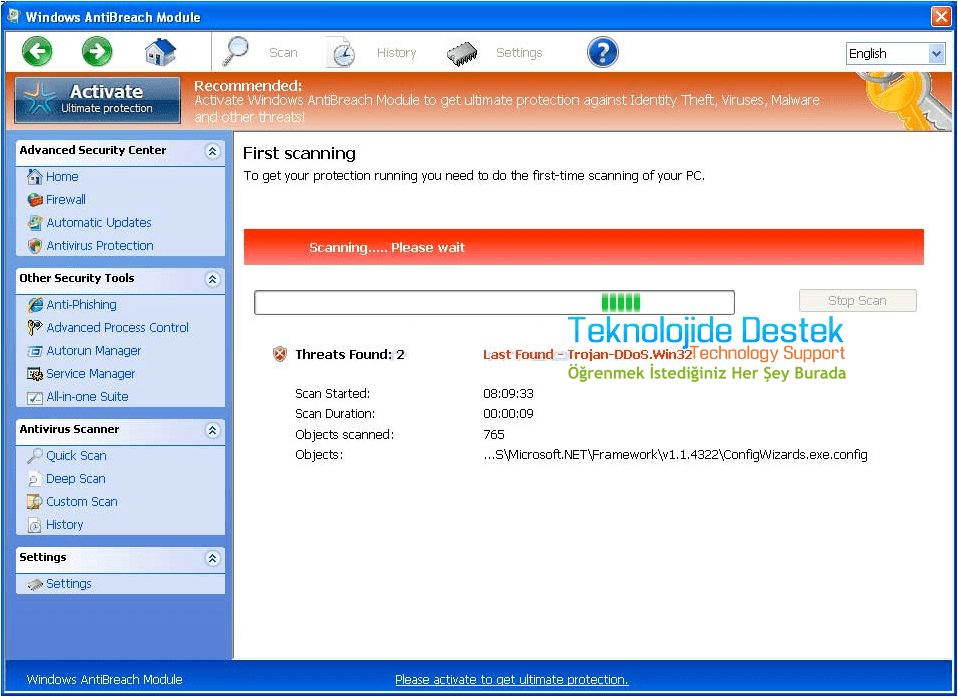Click the 'Threats Found: 2' text
The height and width of the screenshot is (697, 958).
(x=349, y=354)
